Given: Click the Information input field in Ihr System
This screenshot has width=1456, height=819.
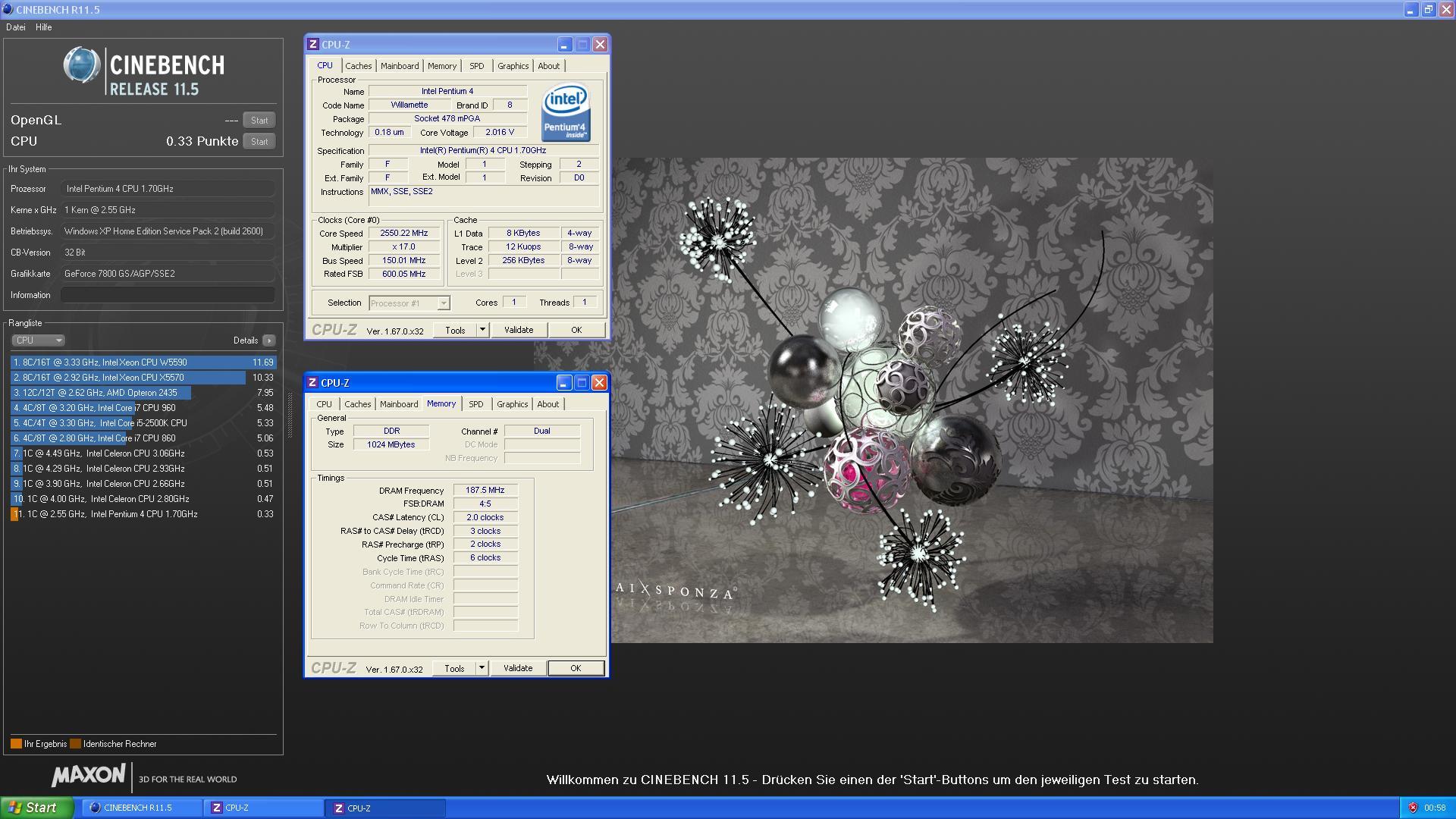Looking at the screenshot, I should (168, 295).
